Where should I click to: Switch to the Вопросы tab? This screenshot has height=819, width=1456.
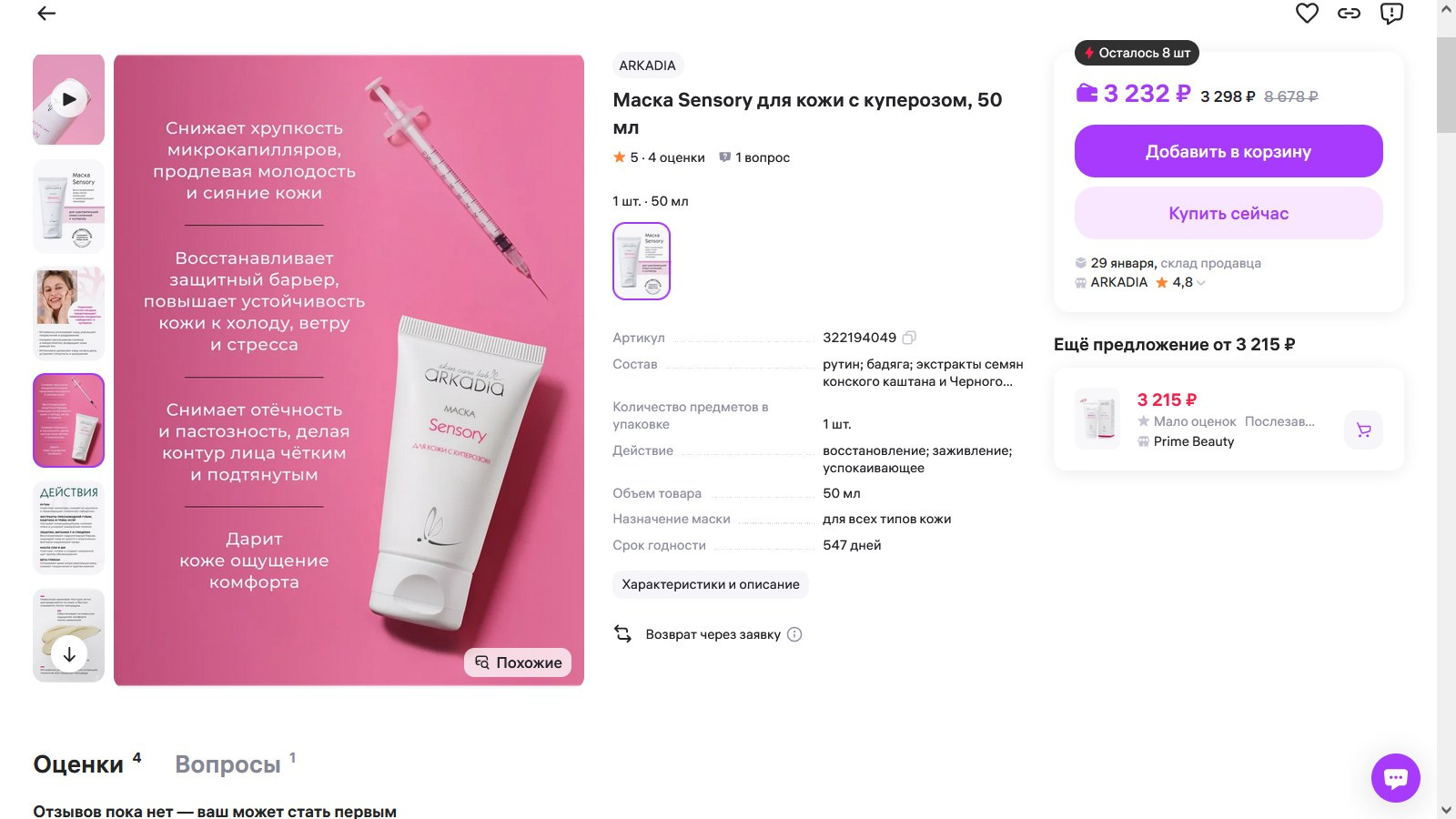coord(230,763)
